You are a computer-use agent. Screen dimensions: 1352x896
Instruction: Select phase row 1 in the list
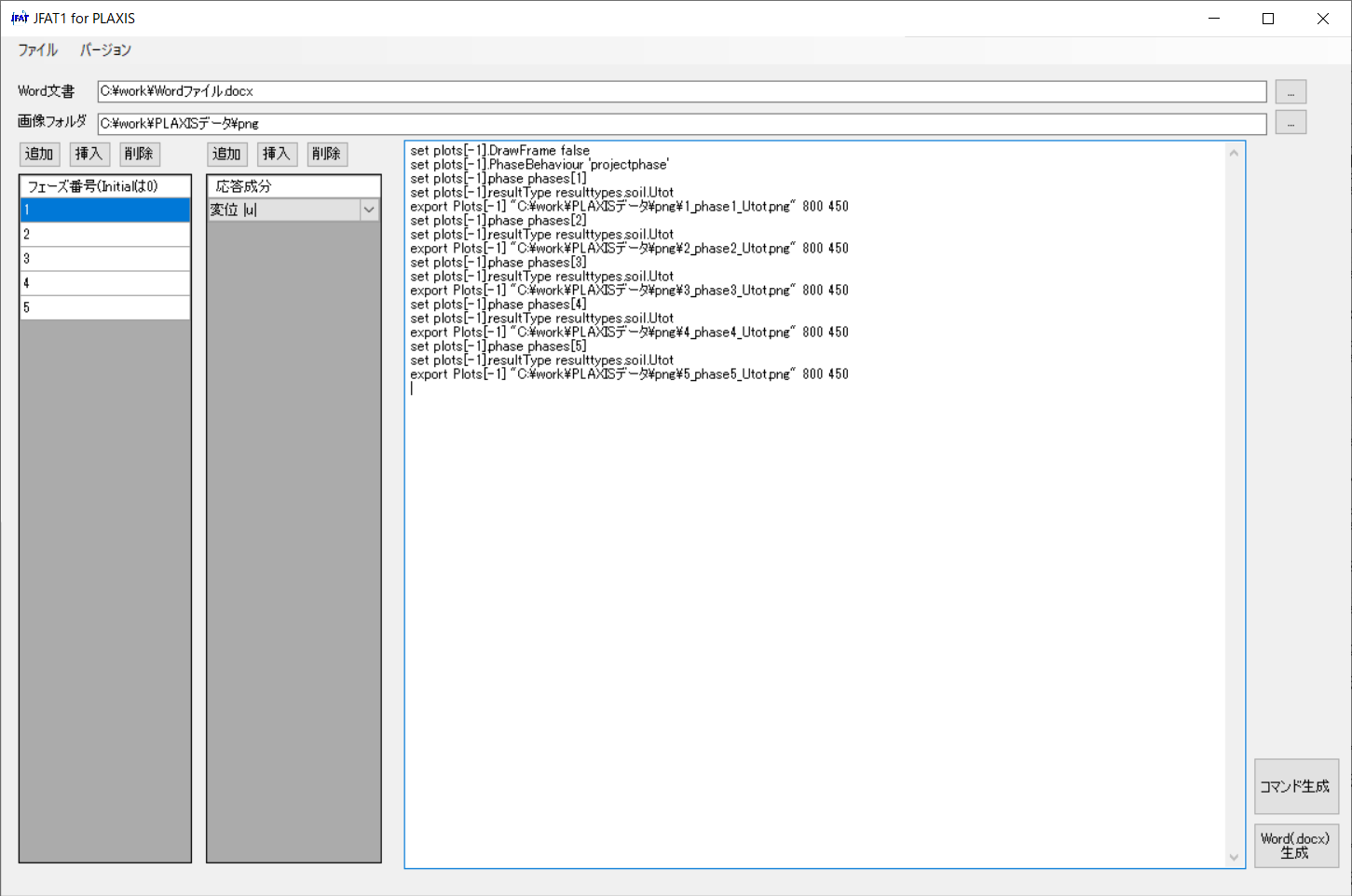[x=105, y=210]
